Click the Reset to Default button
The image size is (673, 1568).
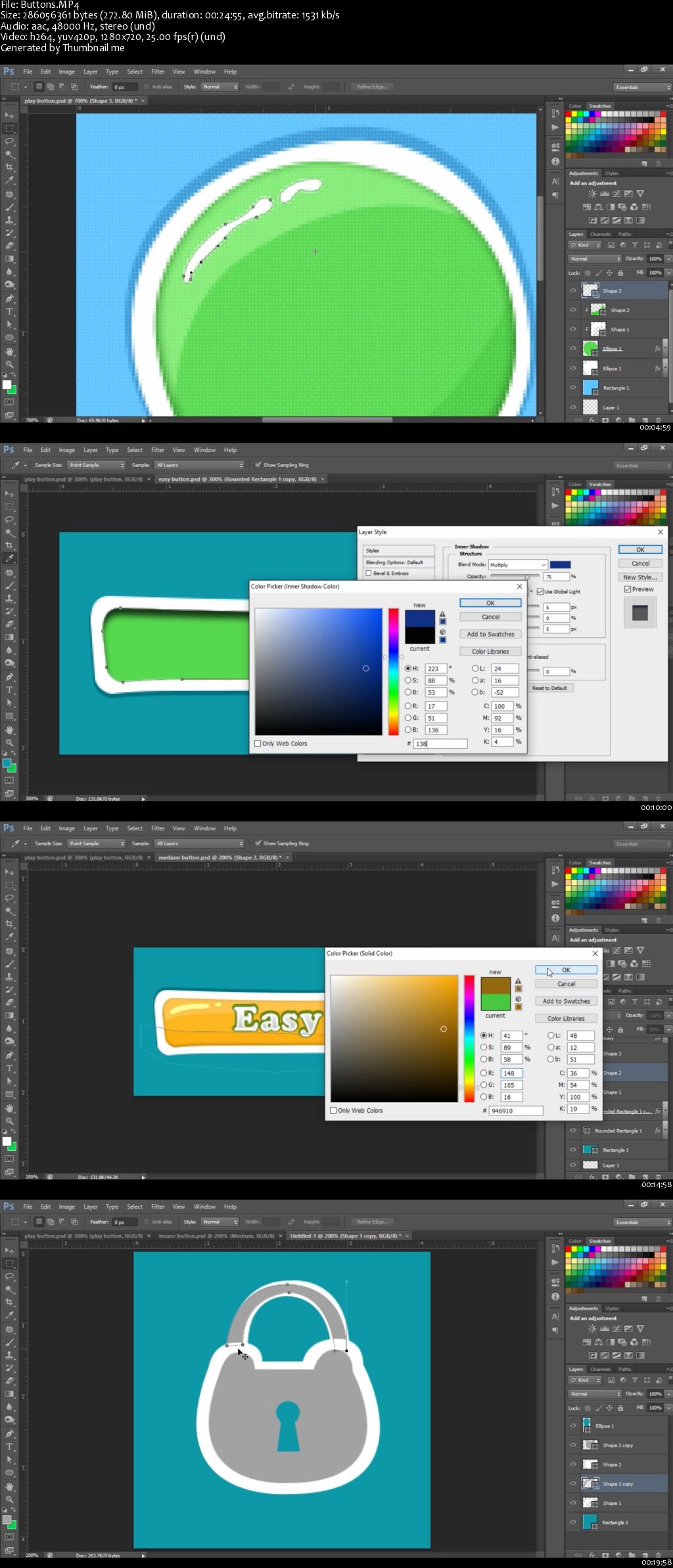click(549, 688)
